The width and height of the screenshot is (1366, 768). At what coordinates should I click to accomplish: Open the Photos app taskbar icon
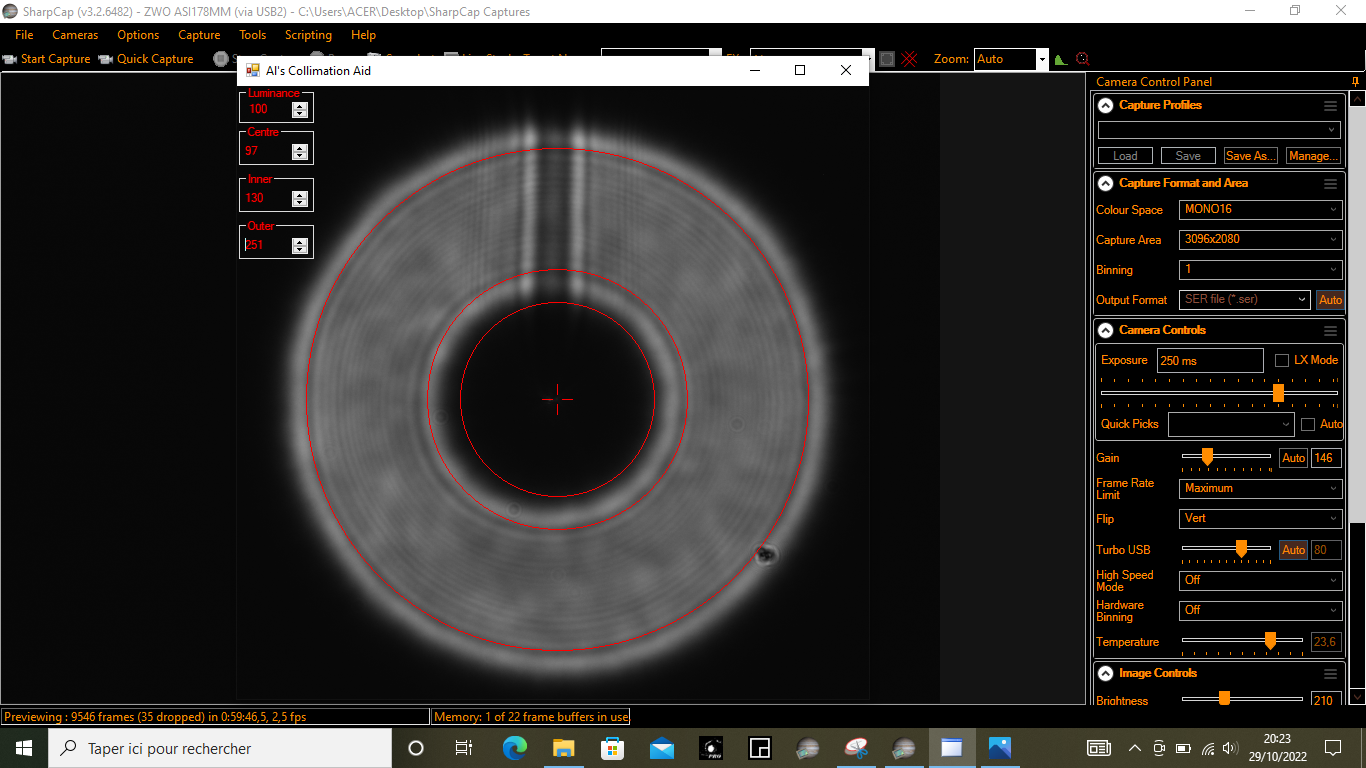tap(1000, 748)
